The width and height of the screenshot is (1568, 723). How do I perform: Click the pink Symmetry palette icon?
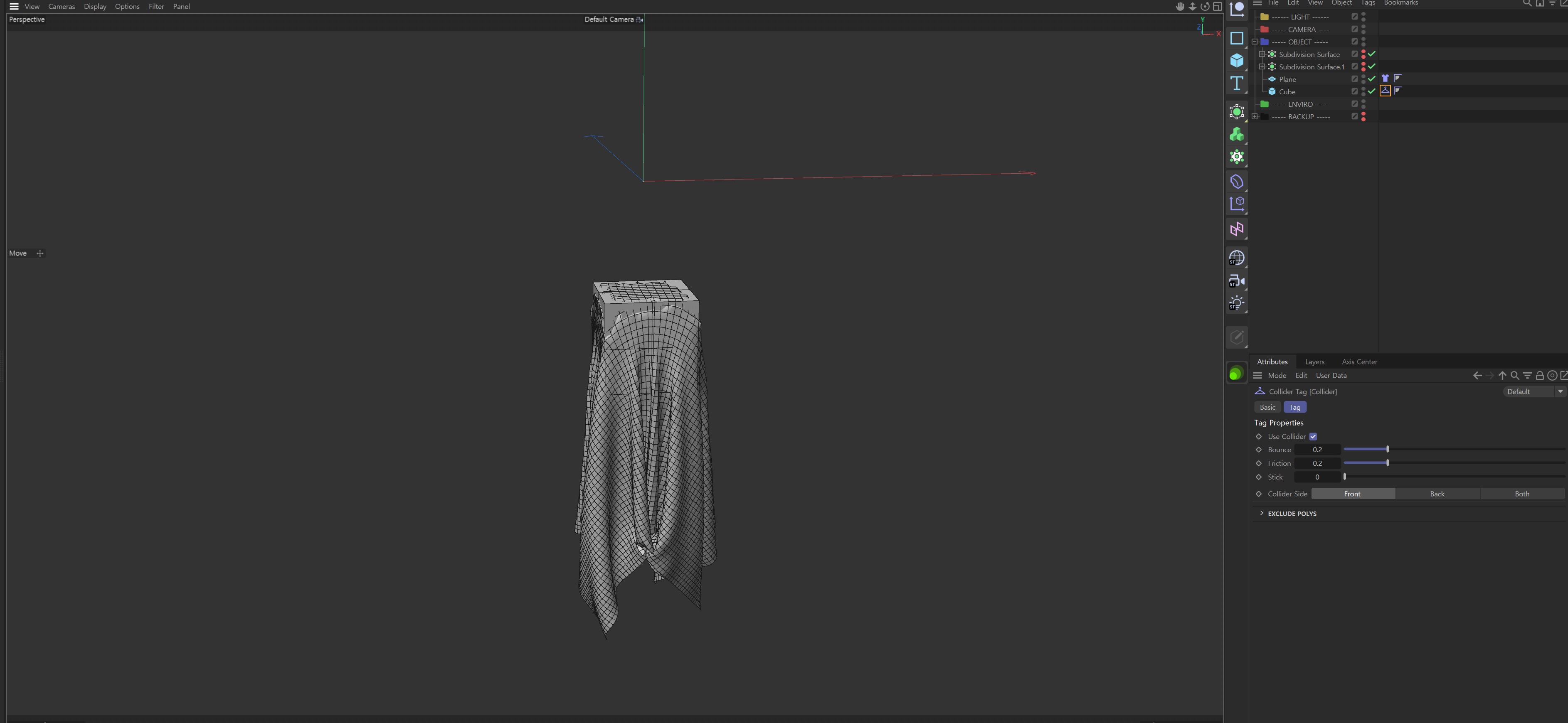(1236, 229)
